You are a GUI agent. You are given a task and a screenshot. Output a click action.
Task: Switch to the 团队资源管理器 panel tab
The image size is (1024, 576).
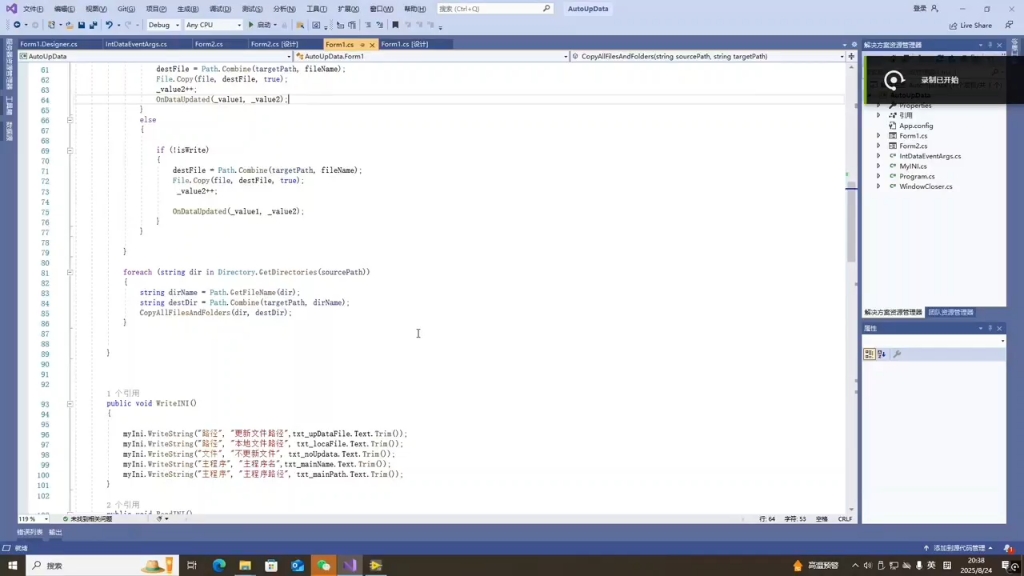tap(951, 313)
